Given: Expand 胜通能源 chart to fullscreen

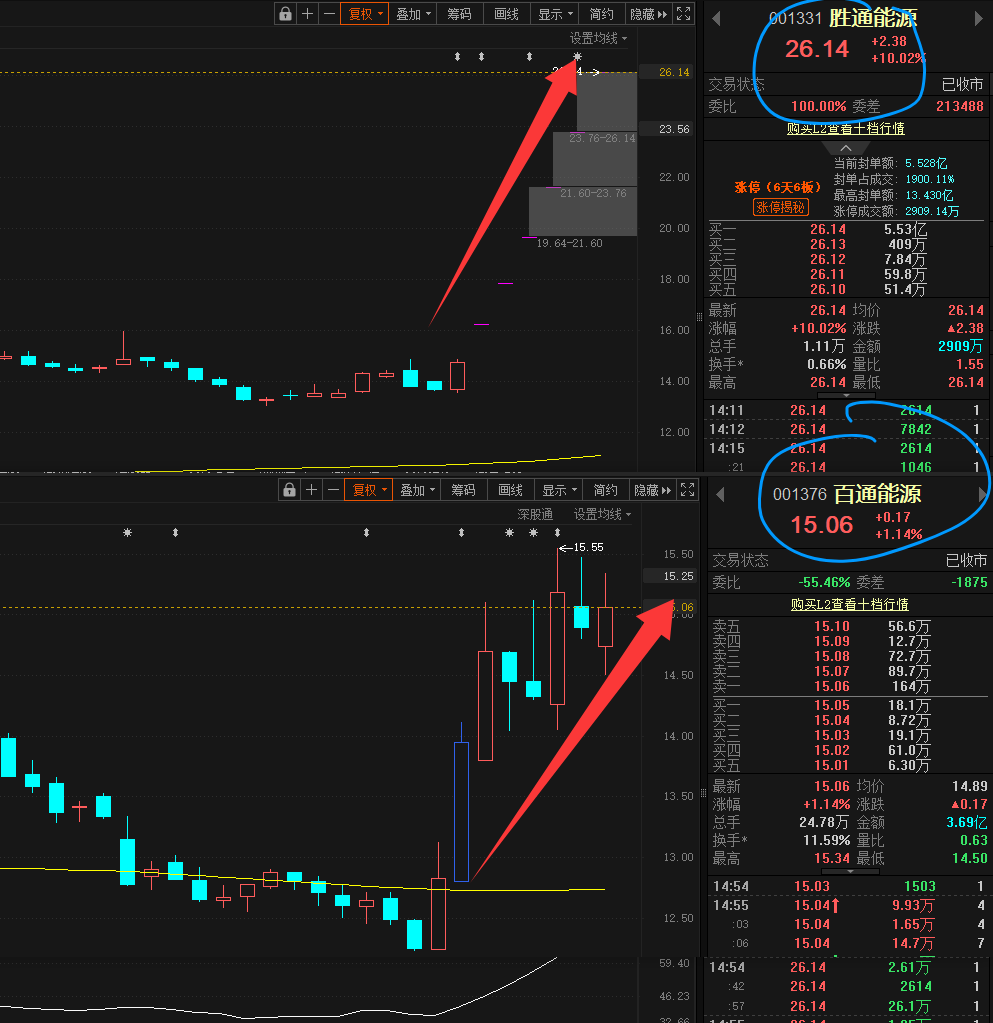Looking at the screenshot, I should (683, 14).
